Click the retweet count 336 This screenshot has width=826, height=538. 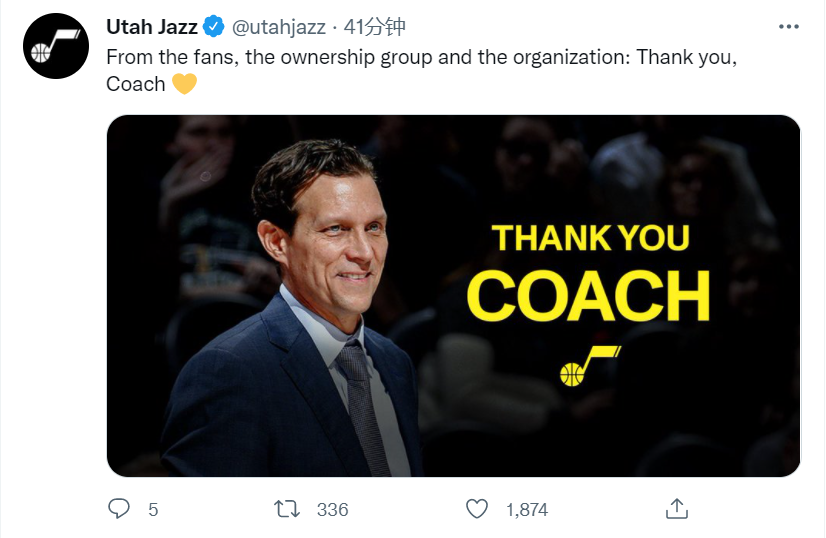(332, 510)
